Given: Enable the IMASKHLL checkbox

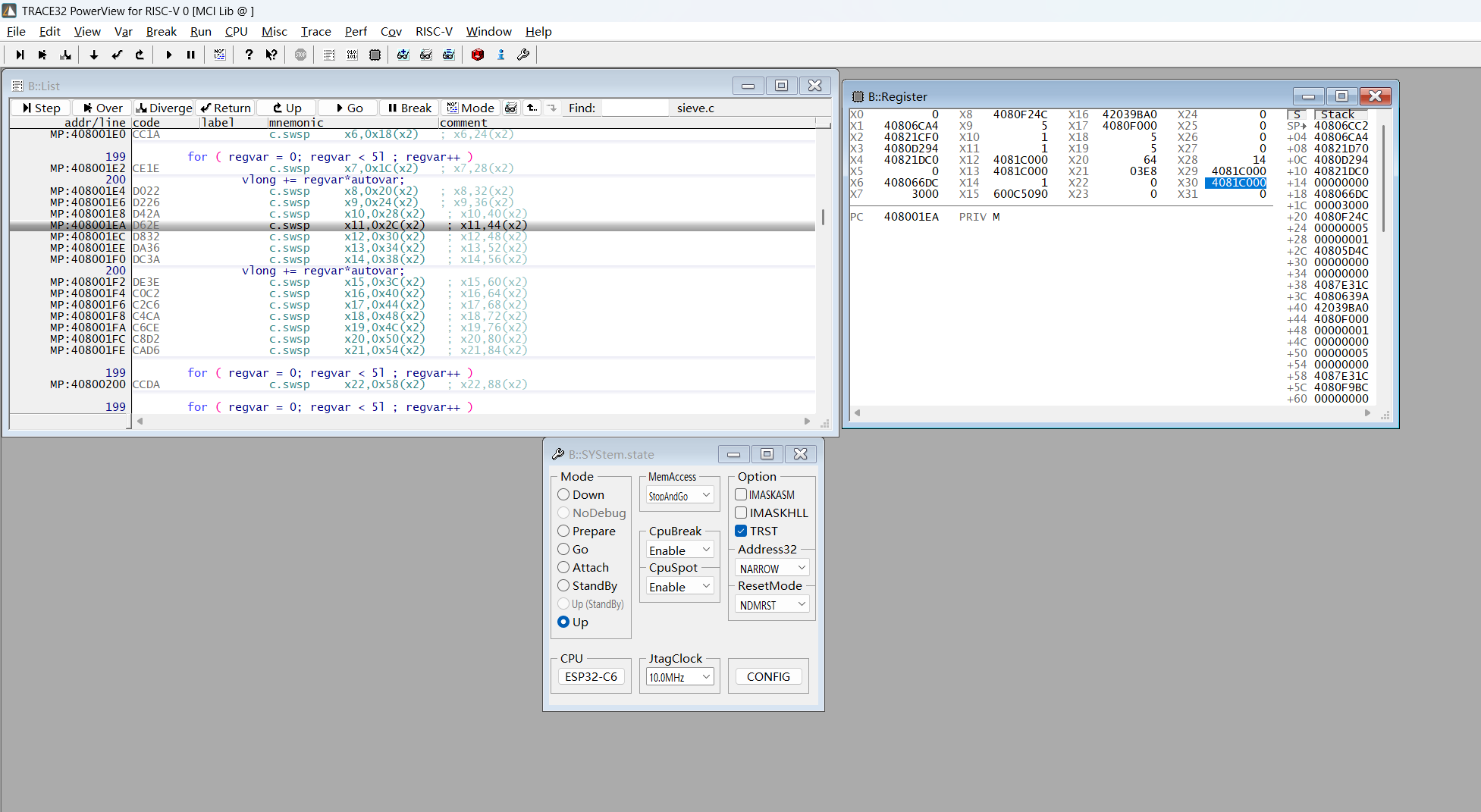Looking at the screenshot, I should click(742, 513).
